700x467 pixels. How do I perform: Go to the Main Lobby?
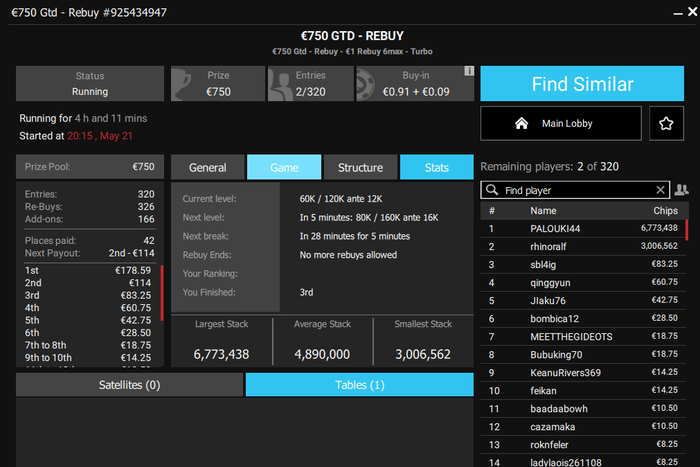[561, 123]
